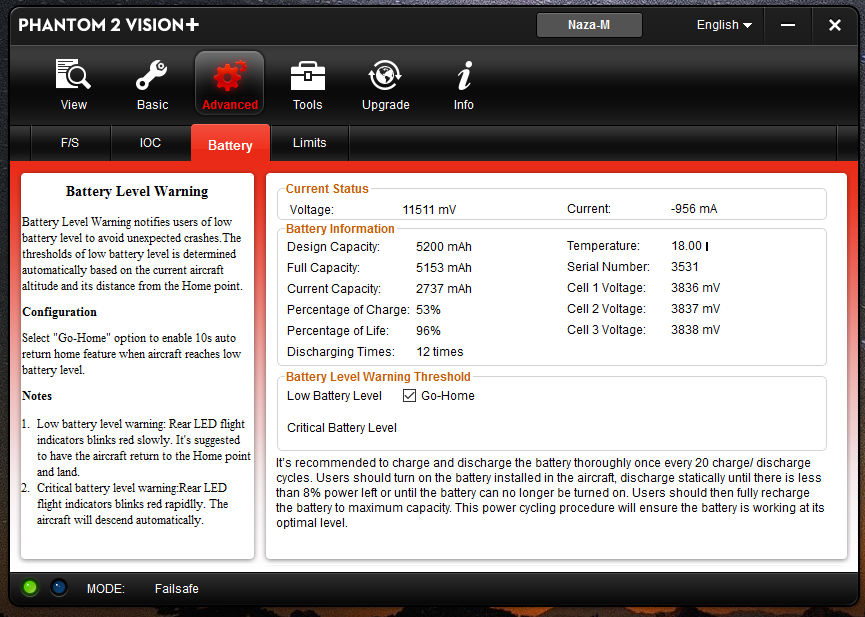Switch to the F/S tab
865x617 pixels.
[x=70, y=143]
